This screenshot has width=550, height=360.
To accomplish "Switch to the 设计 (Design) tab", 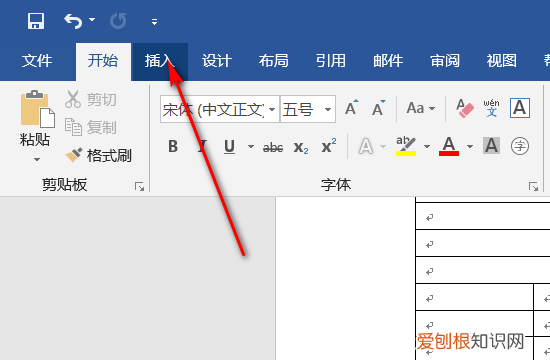I will (x=217, y=61).
